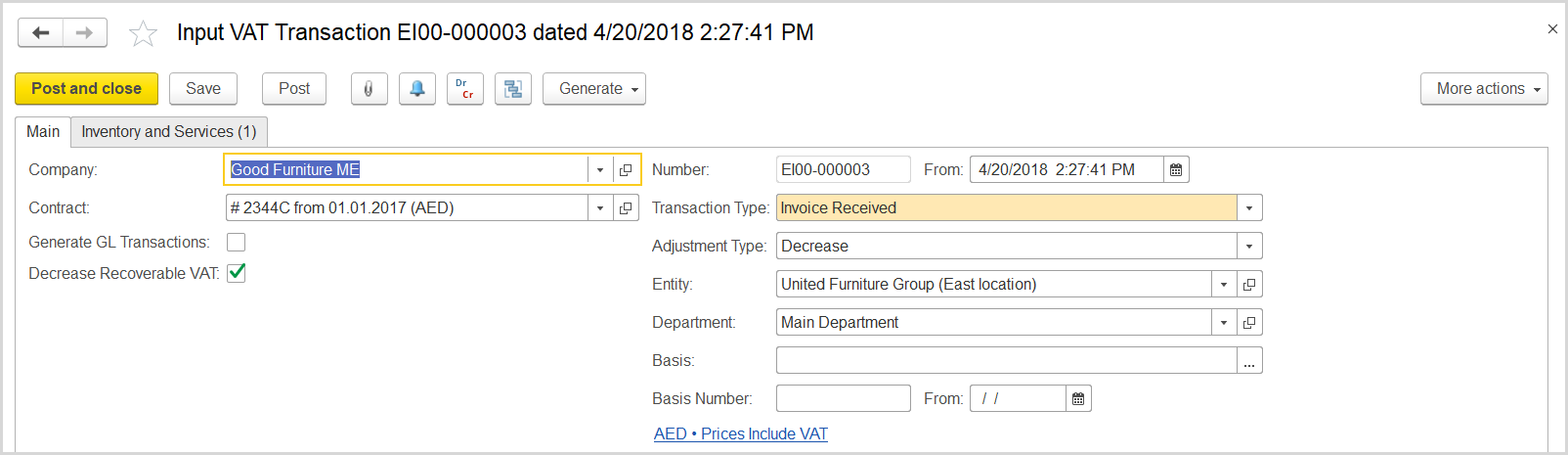Screen dimensions: 1568x455
Task: Open calendar picker for document date
Action: (1176, 169)
